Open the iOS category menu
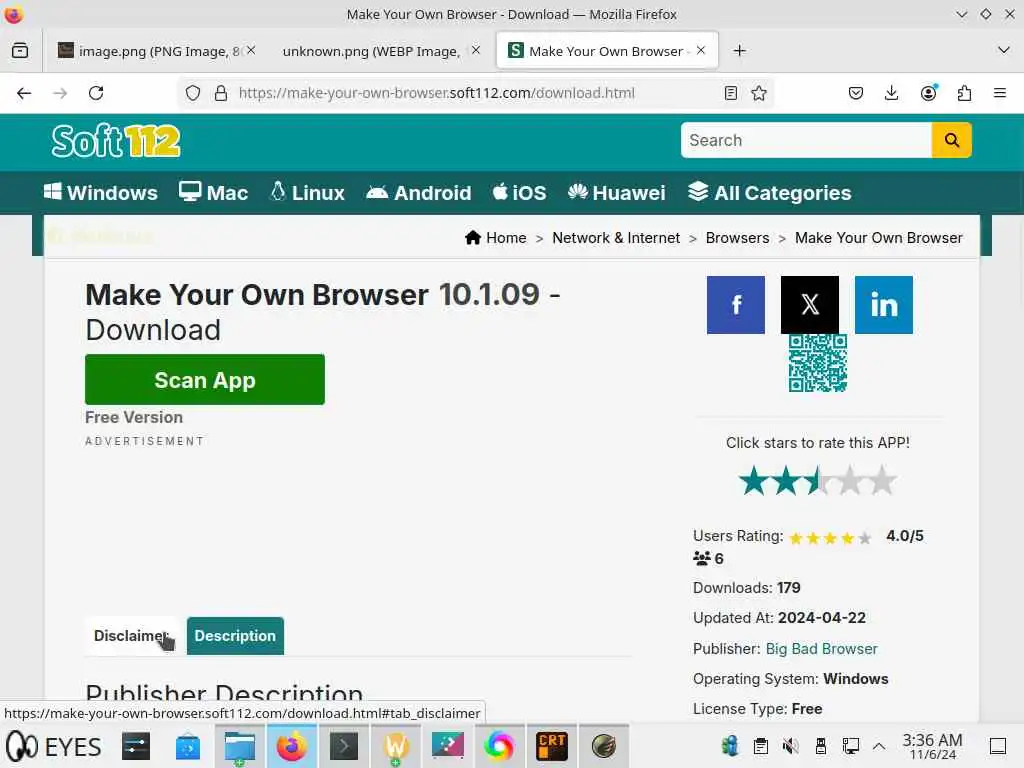The image size is (1024, 768). coord(519,193)
